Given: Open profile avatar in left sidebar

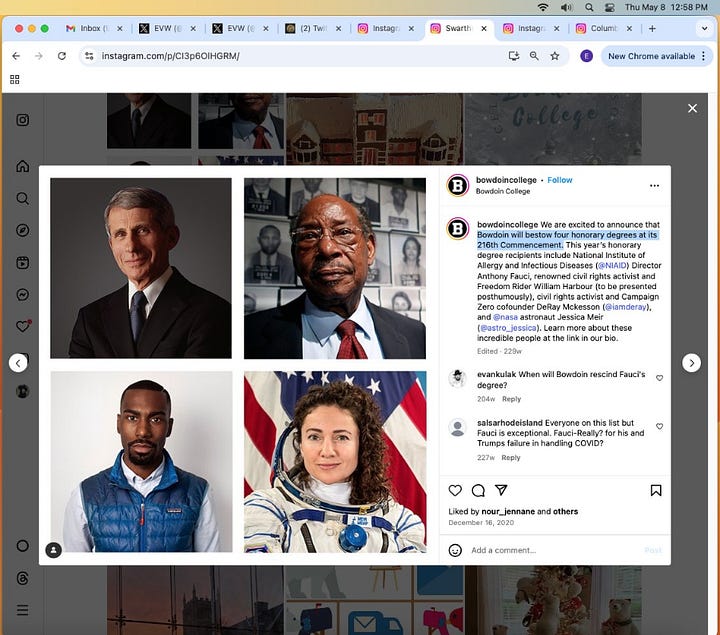Looking at the screenshot, I should pyautogui.click(x=22, y=391).
